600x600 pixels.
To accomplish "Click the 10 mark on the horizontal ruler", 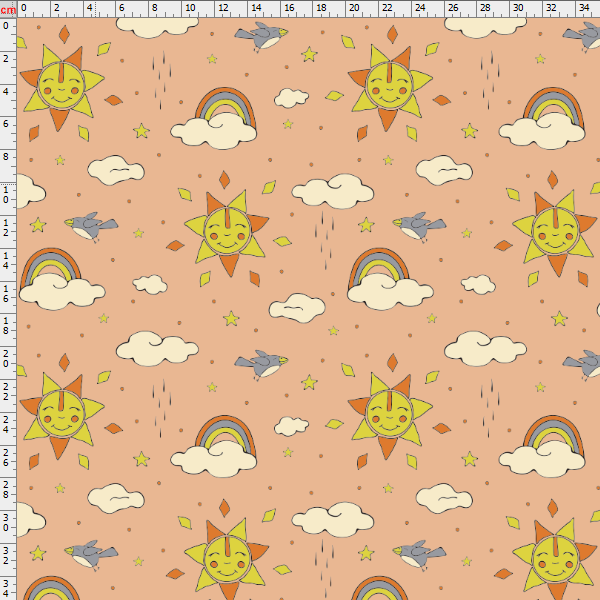I will coord(190,8).
